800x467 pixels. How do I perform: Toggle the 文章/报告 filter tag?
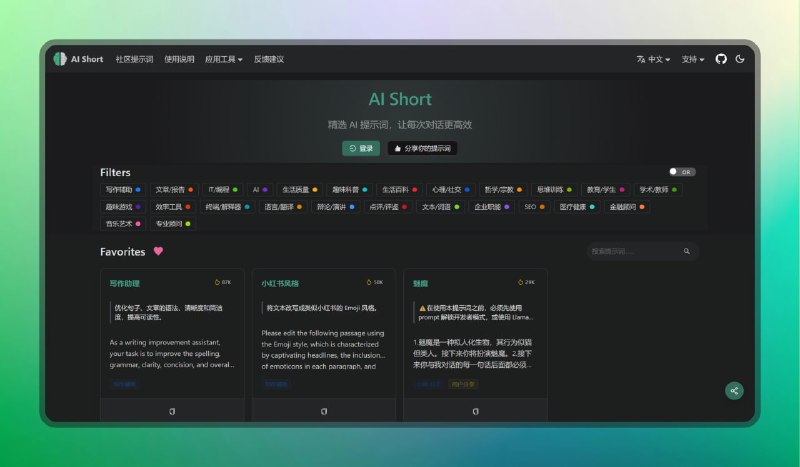174,190
